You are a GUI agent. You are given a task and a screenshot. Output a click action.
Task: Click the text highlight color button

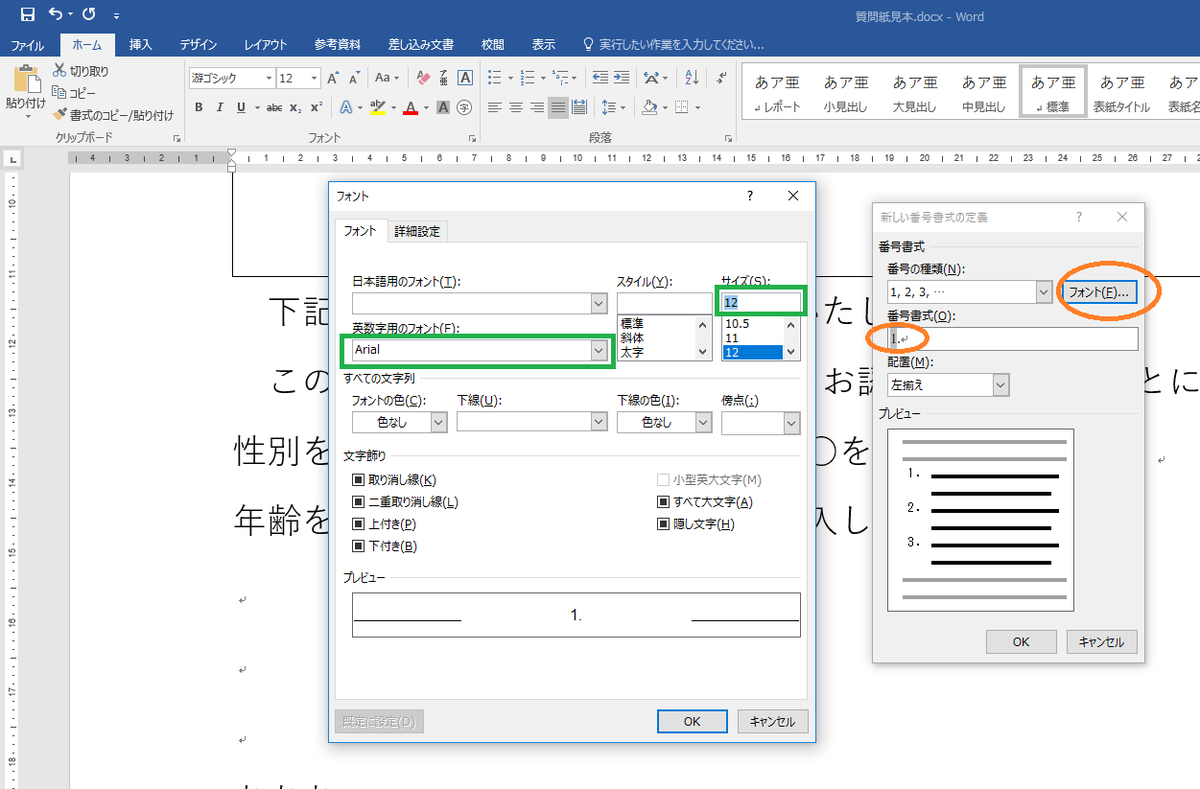377,107
